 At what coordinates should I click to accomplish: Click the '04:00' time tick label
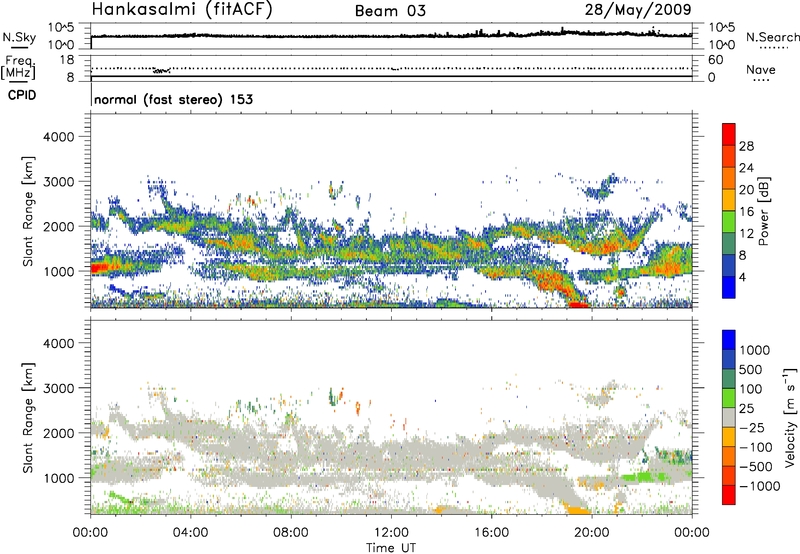point(190,533)
